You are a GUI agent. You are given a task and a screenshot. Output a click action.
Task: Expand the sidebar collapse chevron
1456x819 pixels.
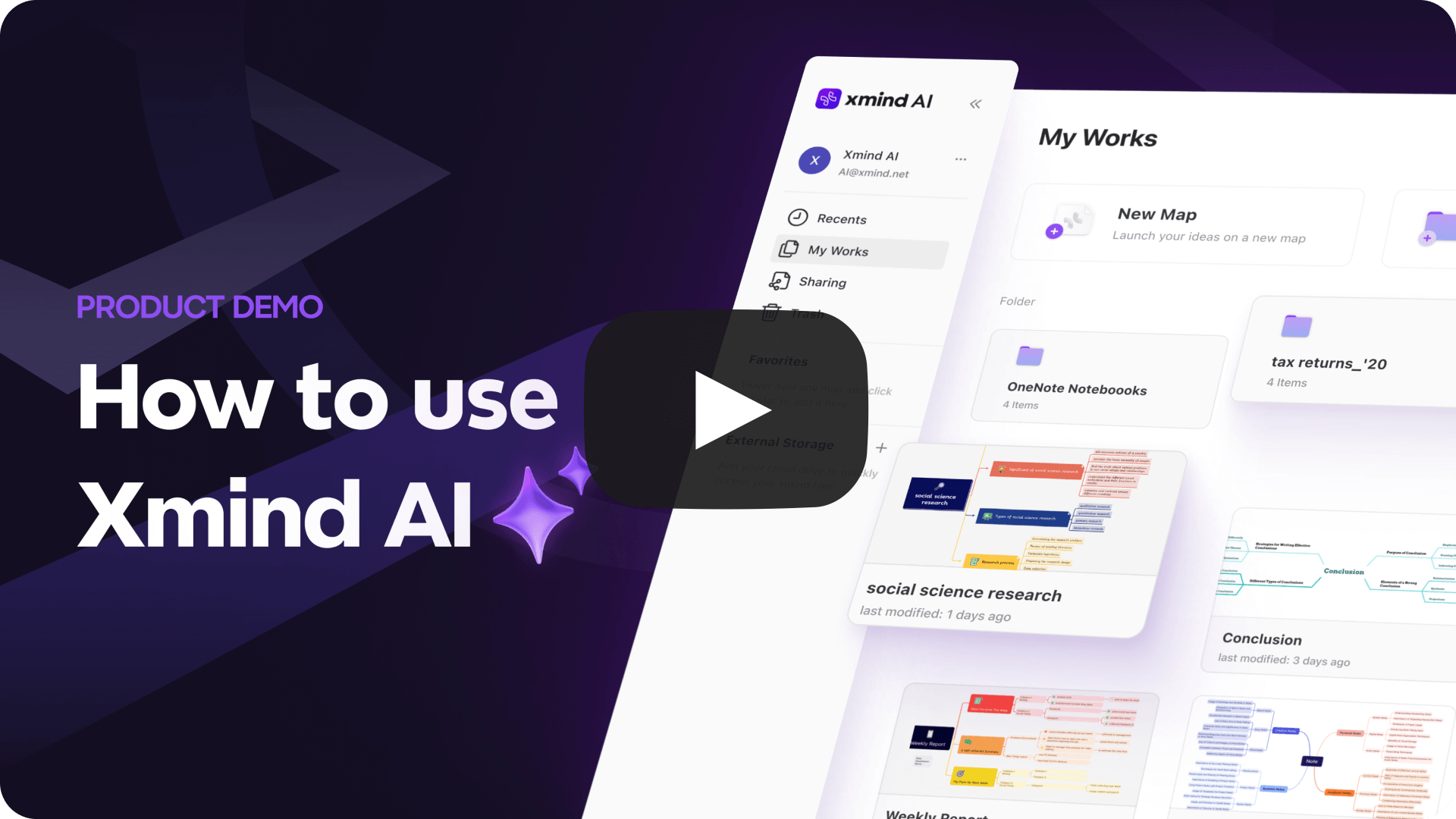coord(976,103)
